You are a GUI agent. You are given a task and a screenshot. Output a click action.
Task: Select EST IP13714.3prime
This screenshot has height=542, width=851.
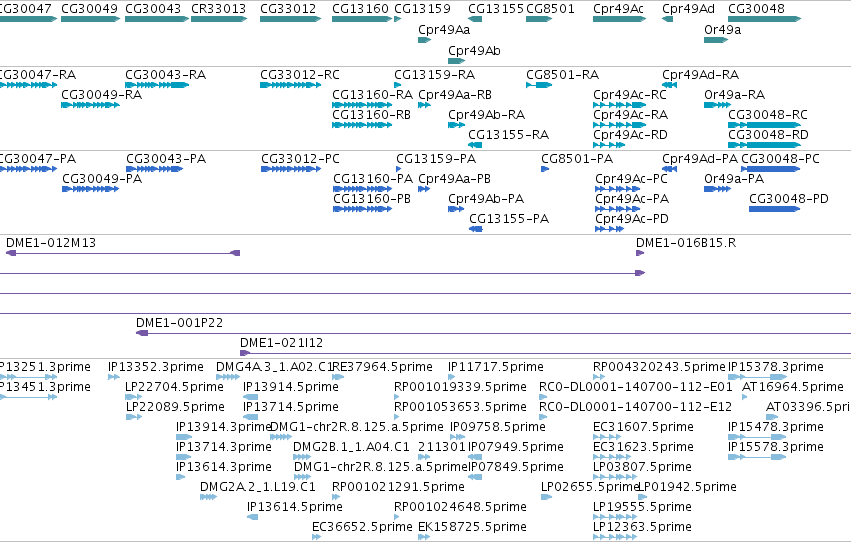183,457
